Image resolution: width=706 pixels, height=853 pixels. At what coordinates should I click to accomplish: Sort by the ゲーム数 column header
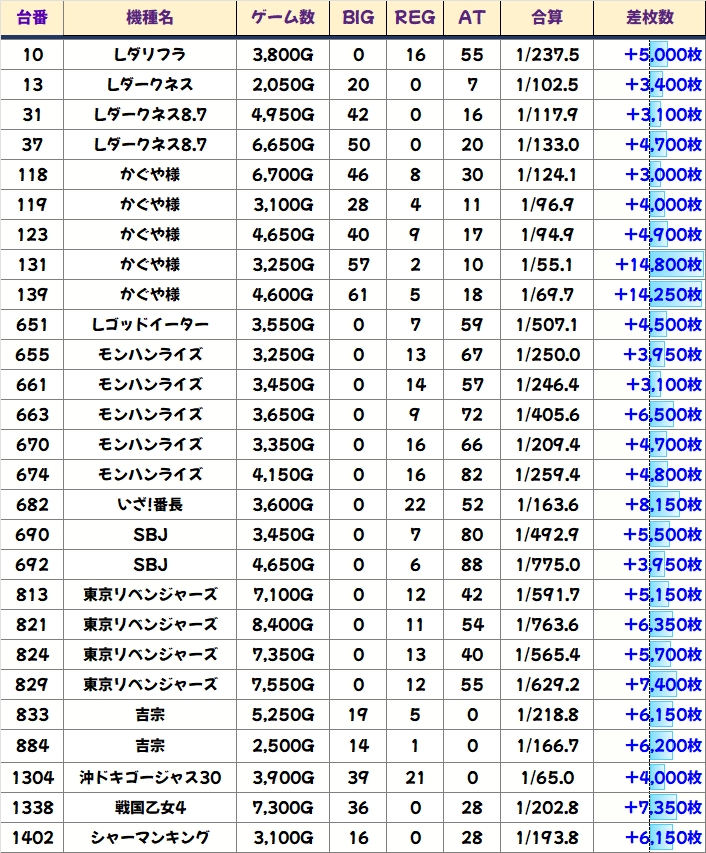[282, 18]
